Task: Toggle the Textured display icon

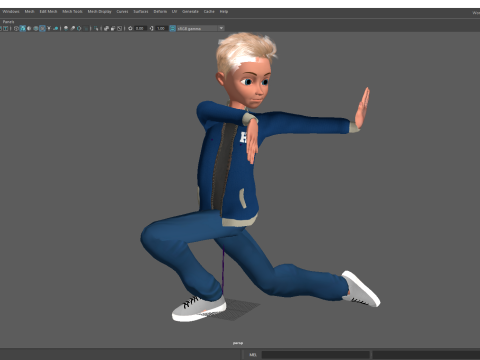Action: tap(42, 28)
